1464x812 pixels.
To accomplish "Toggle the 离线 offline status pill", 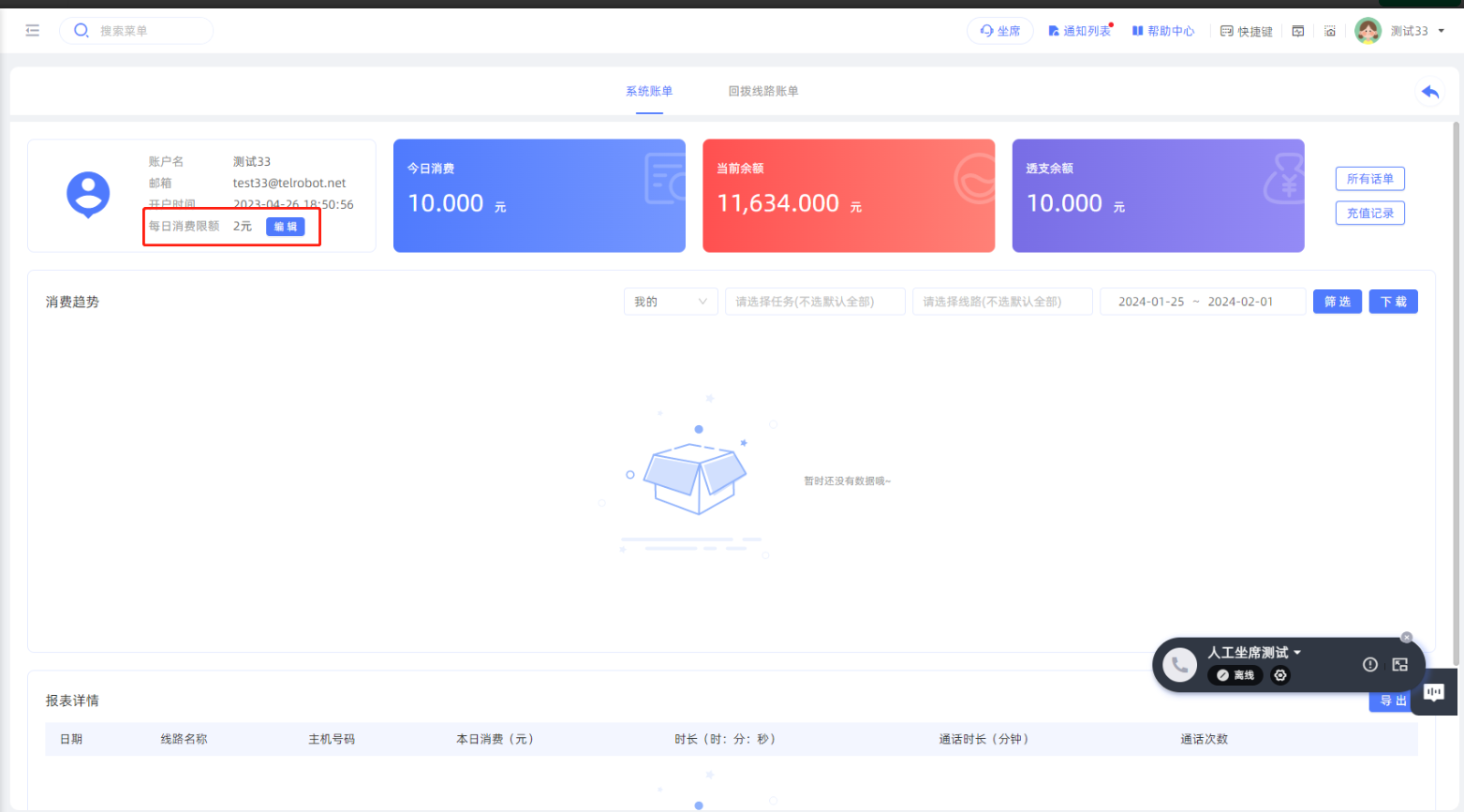I will (1235, 675).
